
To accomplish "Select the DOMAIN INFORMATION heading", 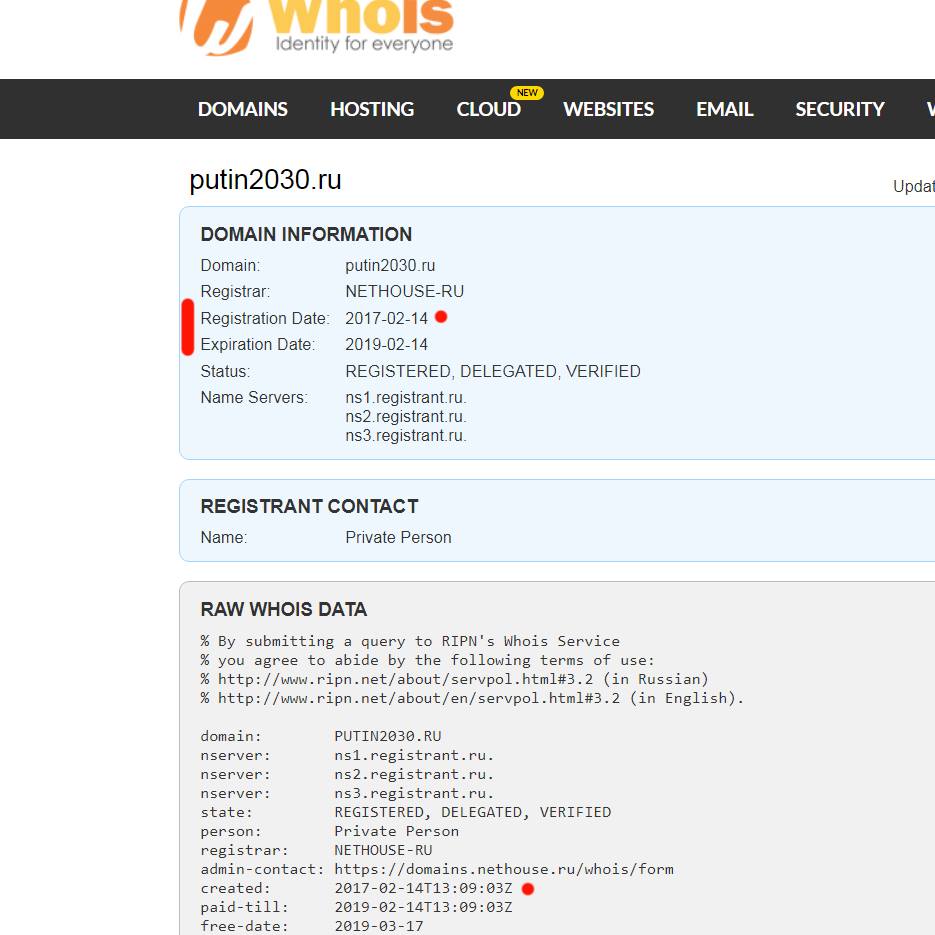I will (306, 234).
